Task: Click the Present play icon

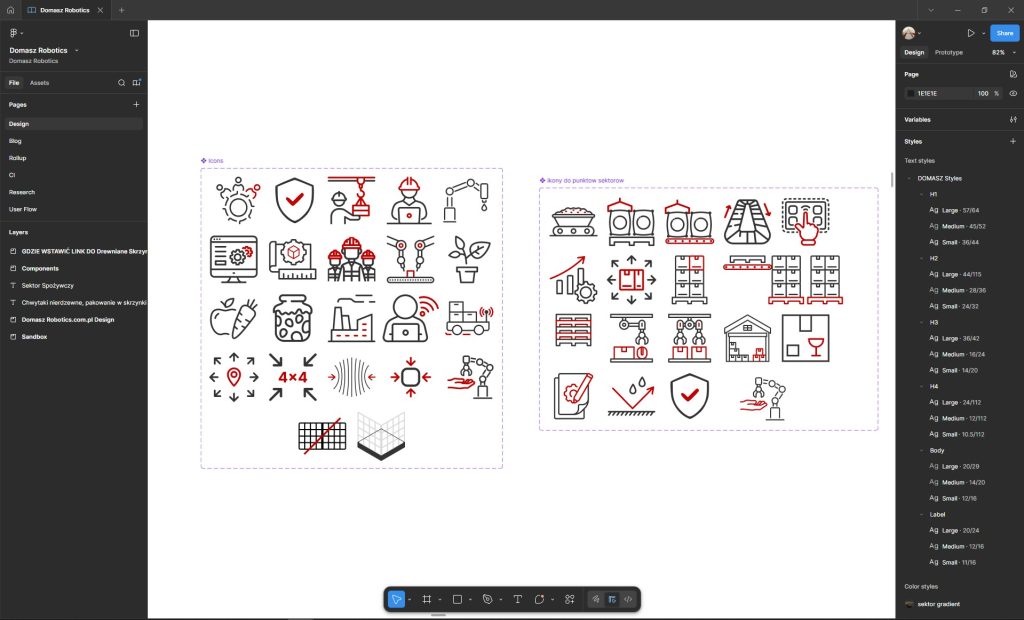Action: pos(970,33)
